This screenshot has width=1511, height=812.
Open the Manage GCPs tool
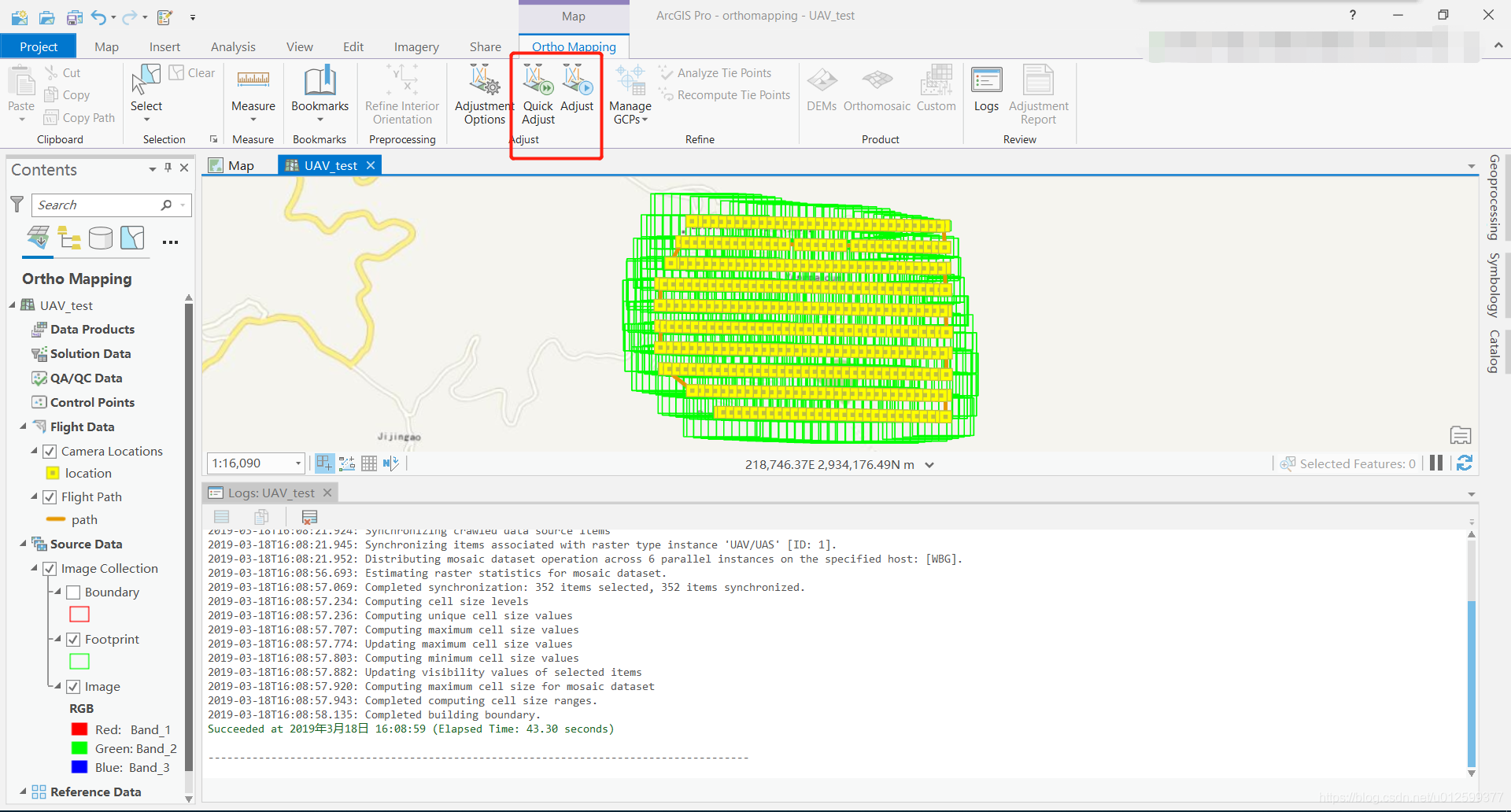point(630,94)
